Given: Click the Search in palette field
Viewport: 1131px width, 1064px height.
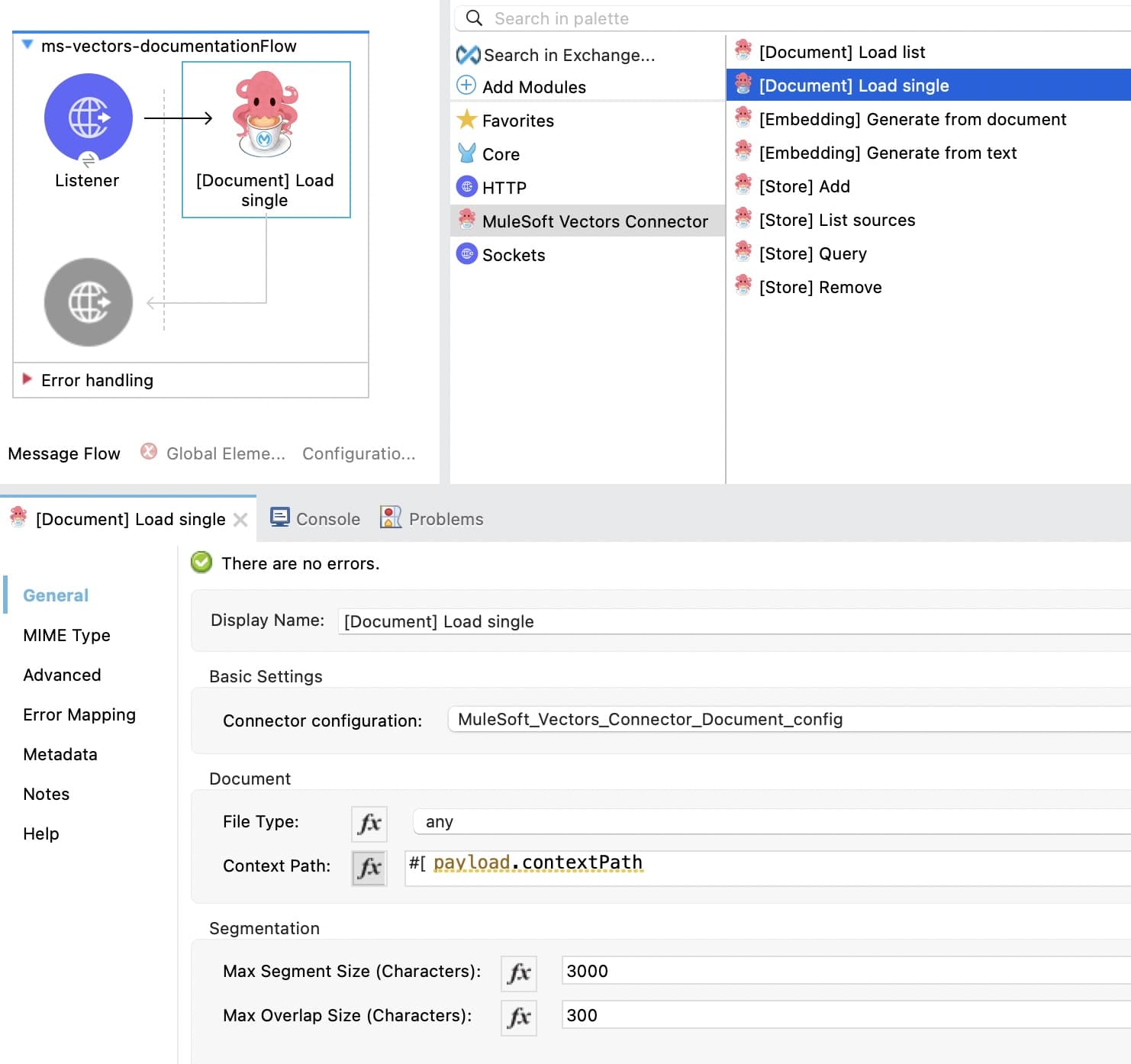Looking at the screenshot, I should 794,18.
